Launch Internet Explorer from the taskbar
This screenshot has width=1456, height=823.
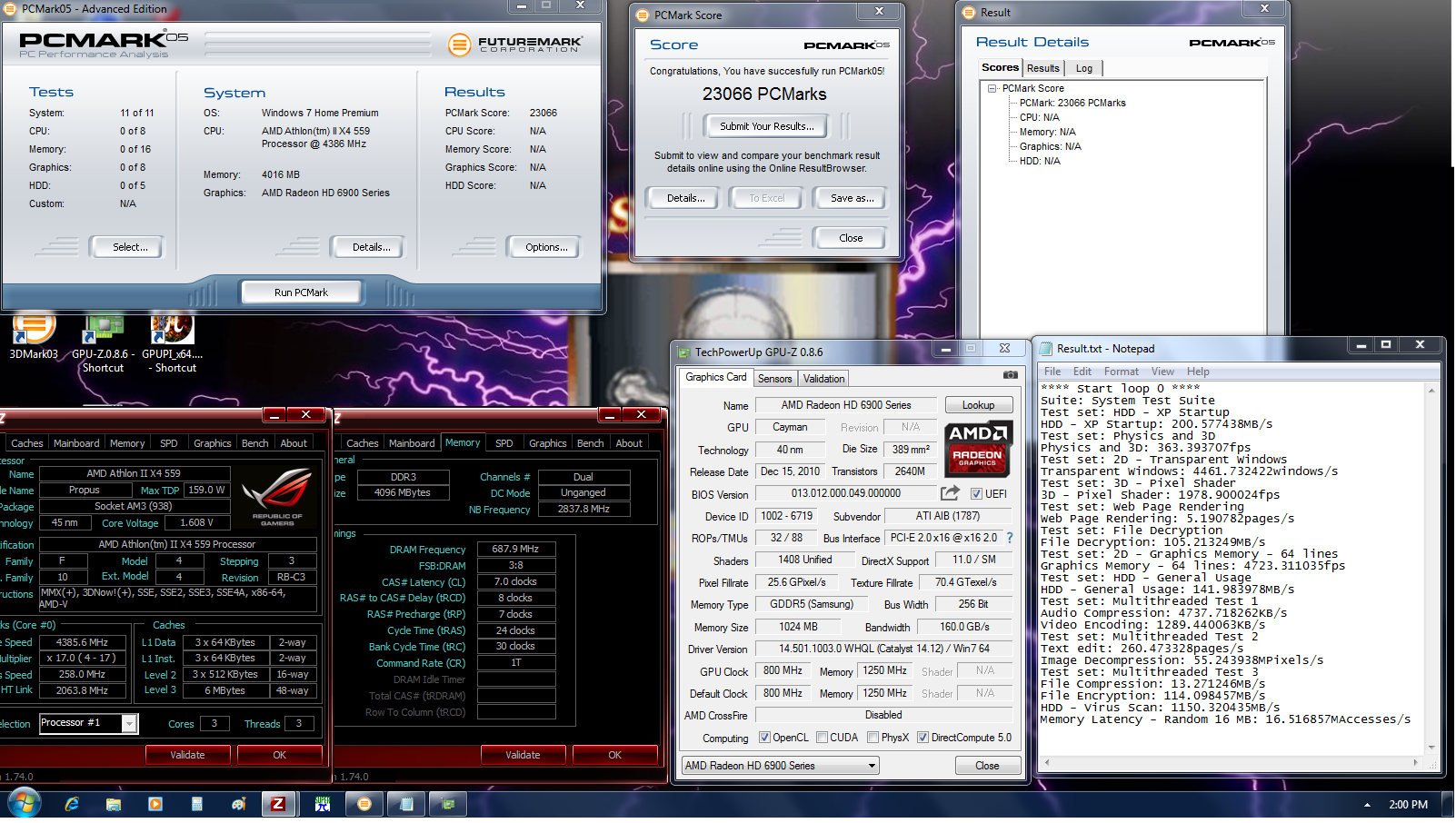[x=72, y=804]
